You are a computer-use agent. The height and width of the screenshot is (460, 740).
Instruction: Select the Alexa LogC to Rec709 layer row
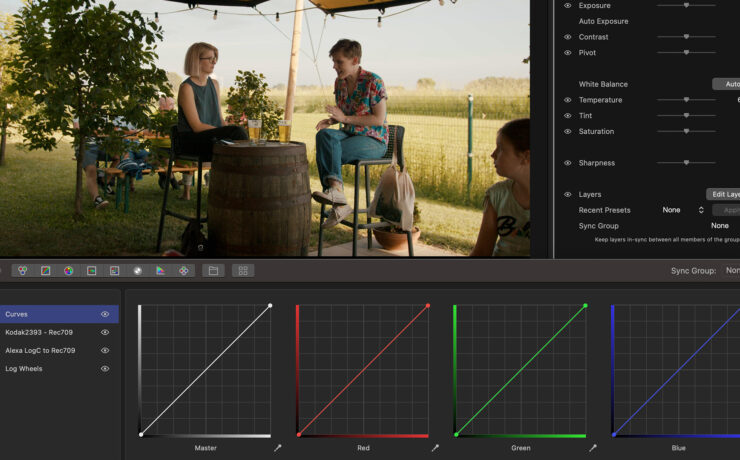(59, 351)
